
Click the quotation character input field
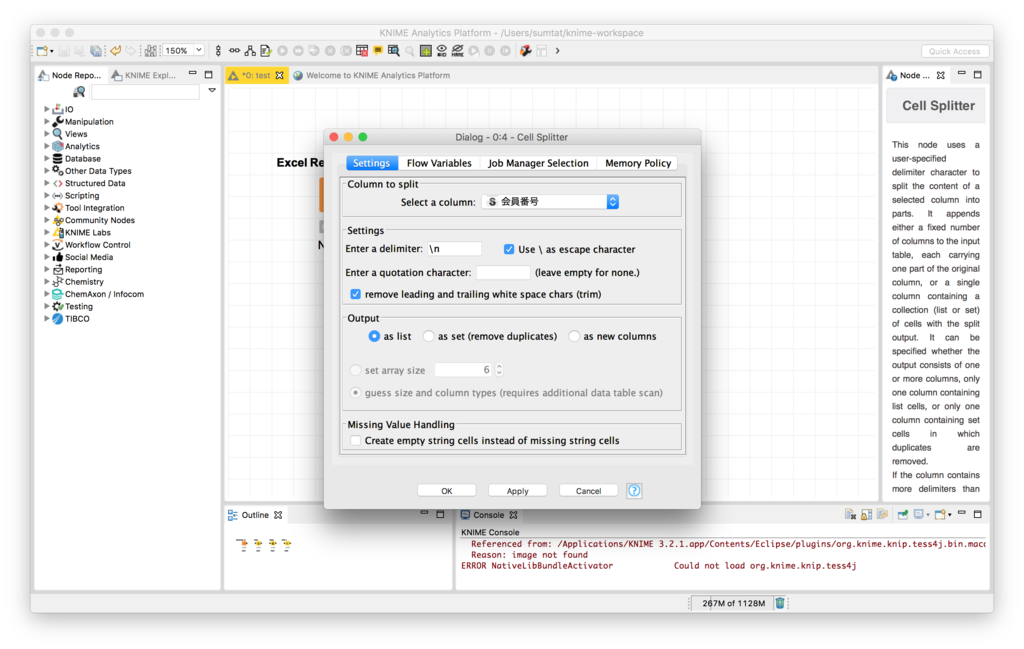[x=503, y=273]
